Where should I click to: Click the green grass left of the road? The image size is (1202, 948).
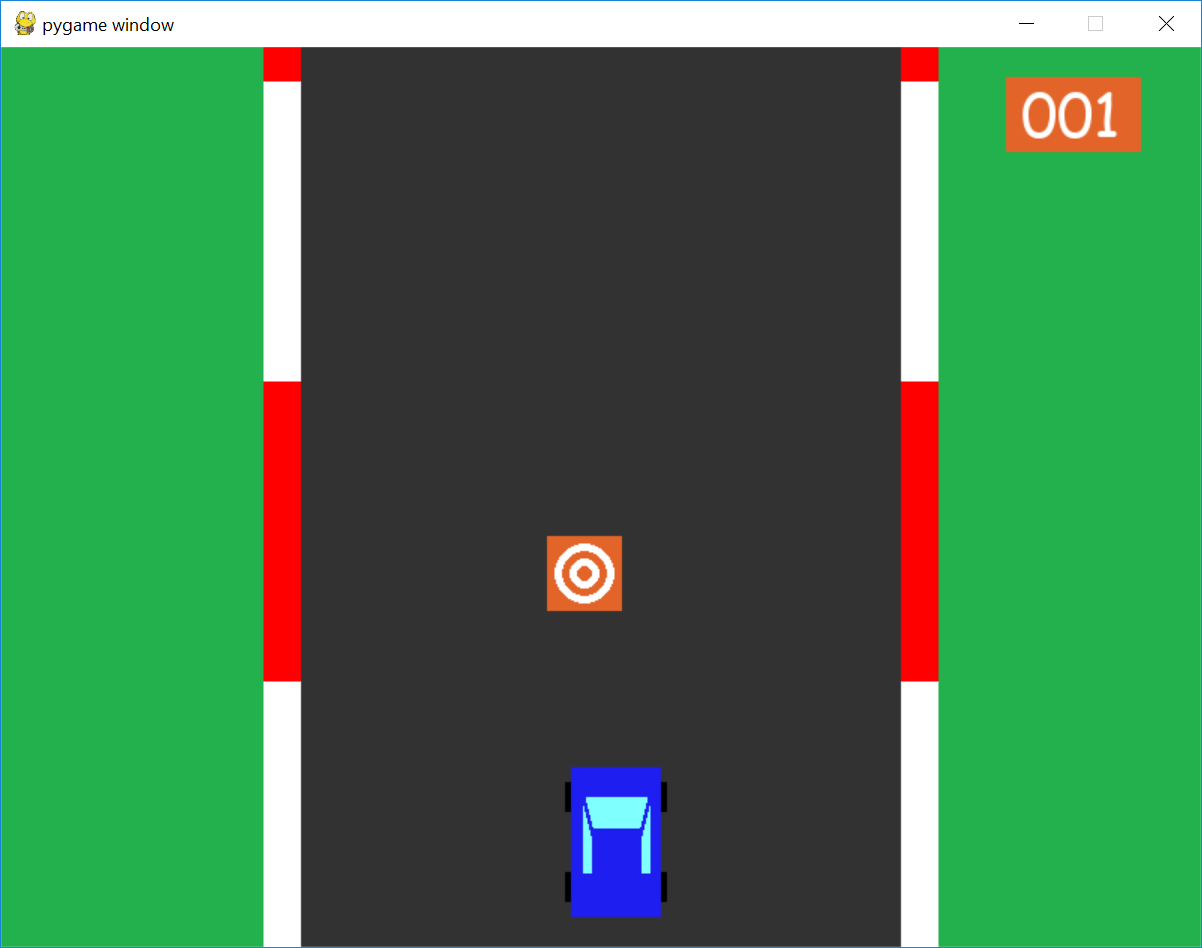click(x=132, y=500)
